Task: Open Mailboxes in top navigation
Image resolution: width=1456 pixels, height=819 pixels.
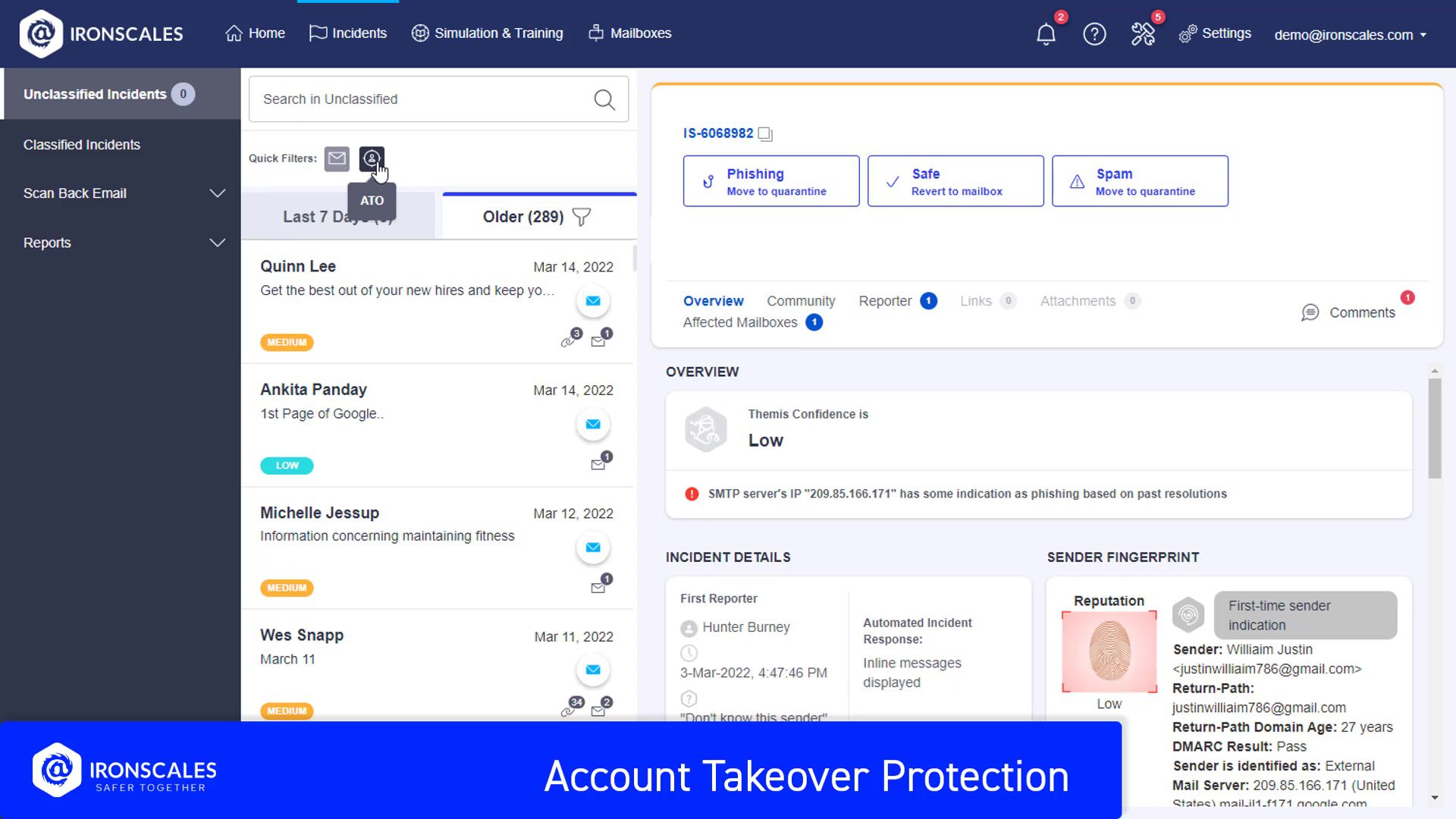Action: [x=629, y=33]
